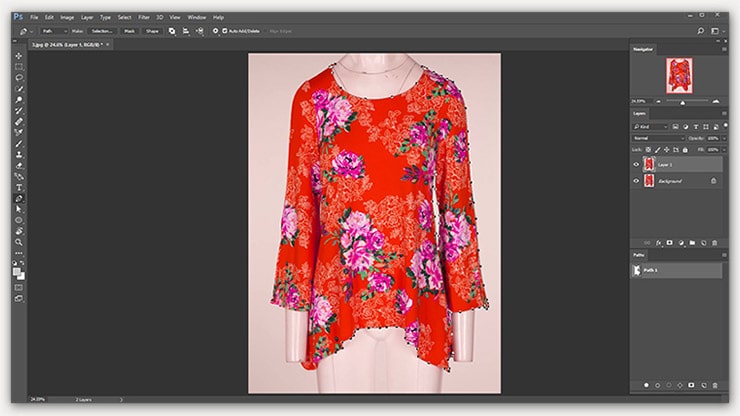The image size is (740, 416).
Task: Open the Filter menu
Action: tap(144, 17)
